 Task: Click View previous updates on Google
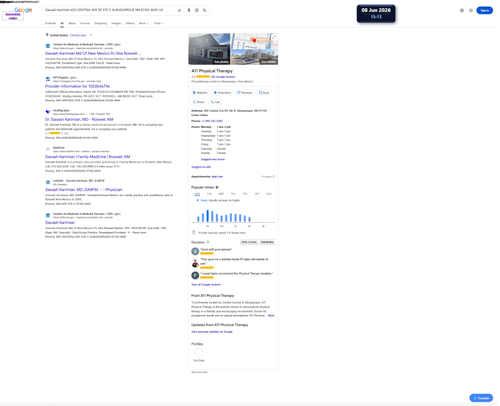[x=212, y=332]
